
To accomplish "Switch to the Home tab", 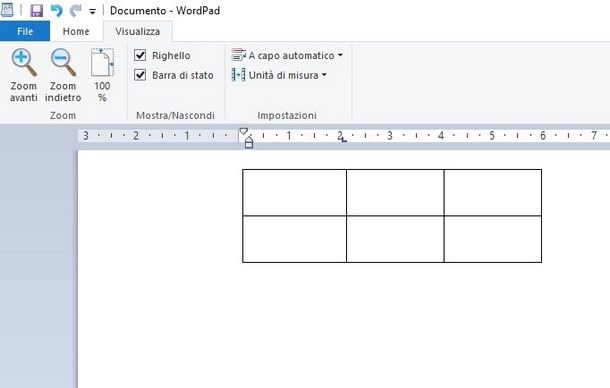I will (76, 31).
